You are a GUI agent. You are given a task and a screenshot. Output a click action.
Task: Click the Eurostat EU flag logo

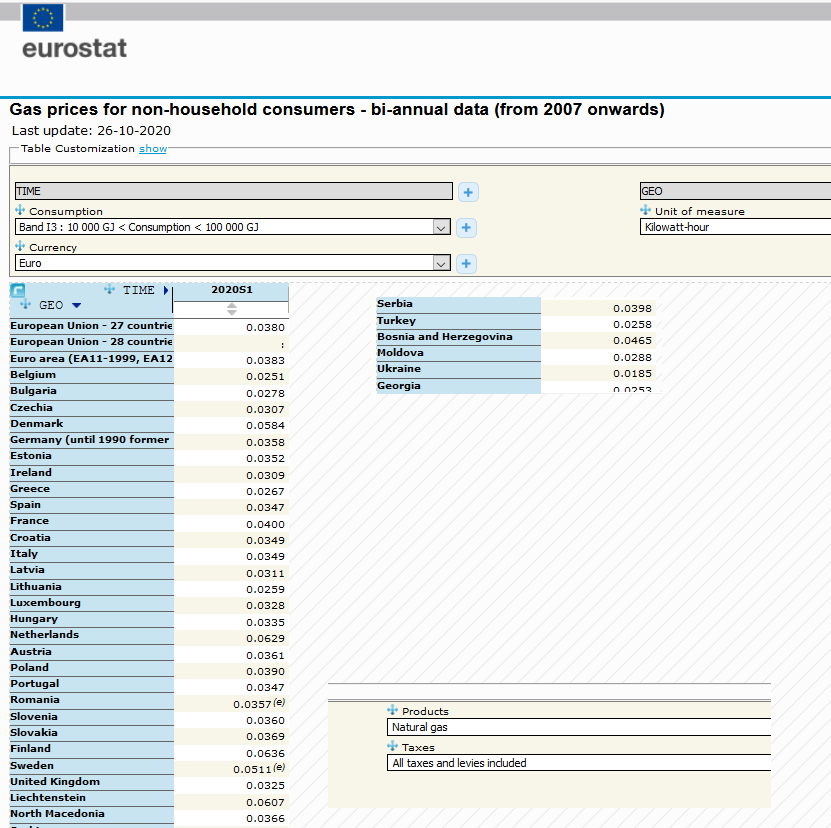(42, 17)
